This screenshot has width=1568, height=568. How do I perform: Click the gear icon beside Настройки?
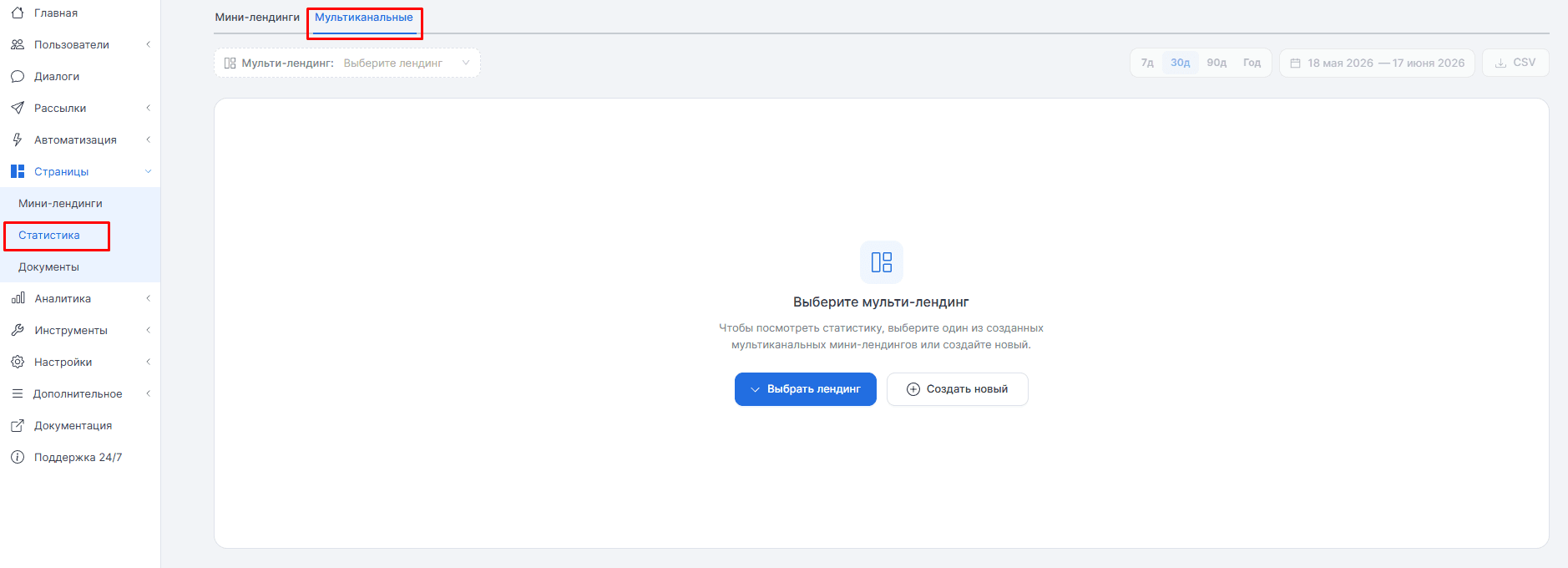(x=18, y=362)
